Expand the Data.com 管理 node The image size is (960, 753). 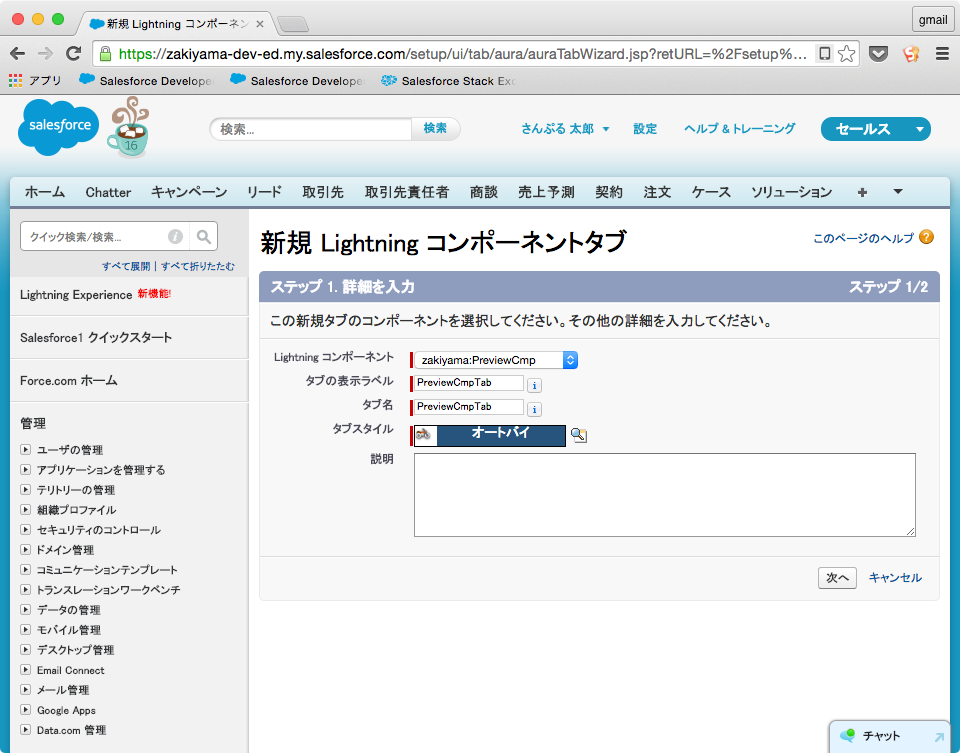coord(26,729)
